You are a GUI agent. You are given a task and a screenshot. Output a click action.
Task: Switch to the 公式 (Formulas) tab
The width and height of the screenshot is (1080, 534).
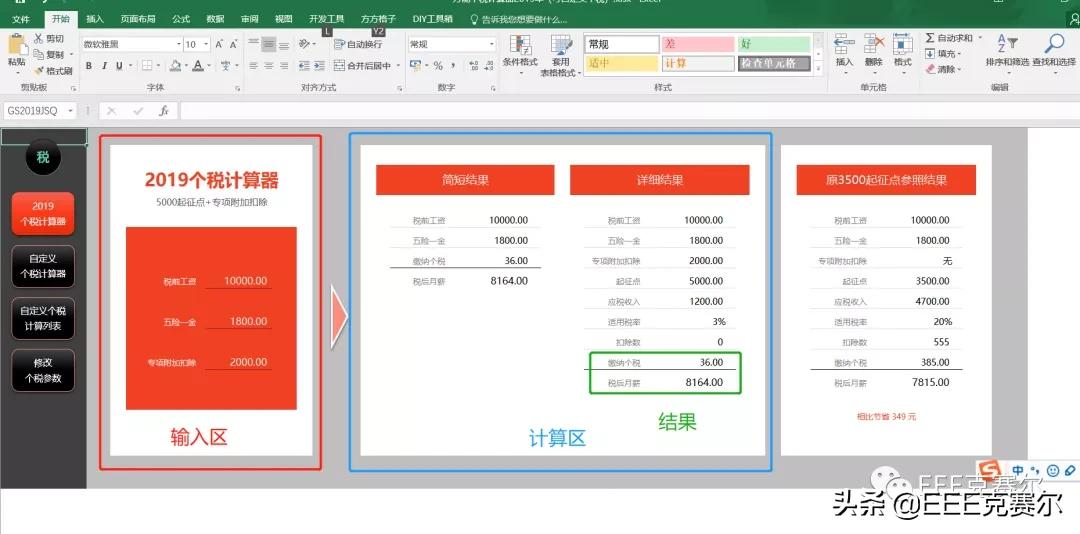pos(181,19)
